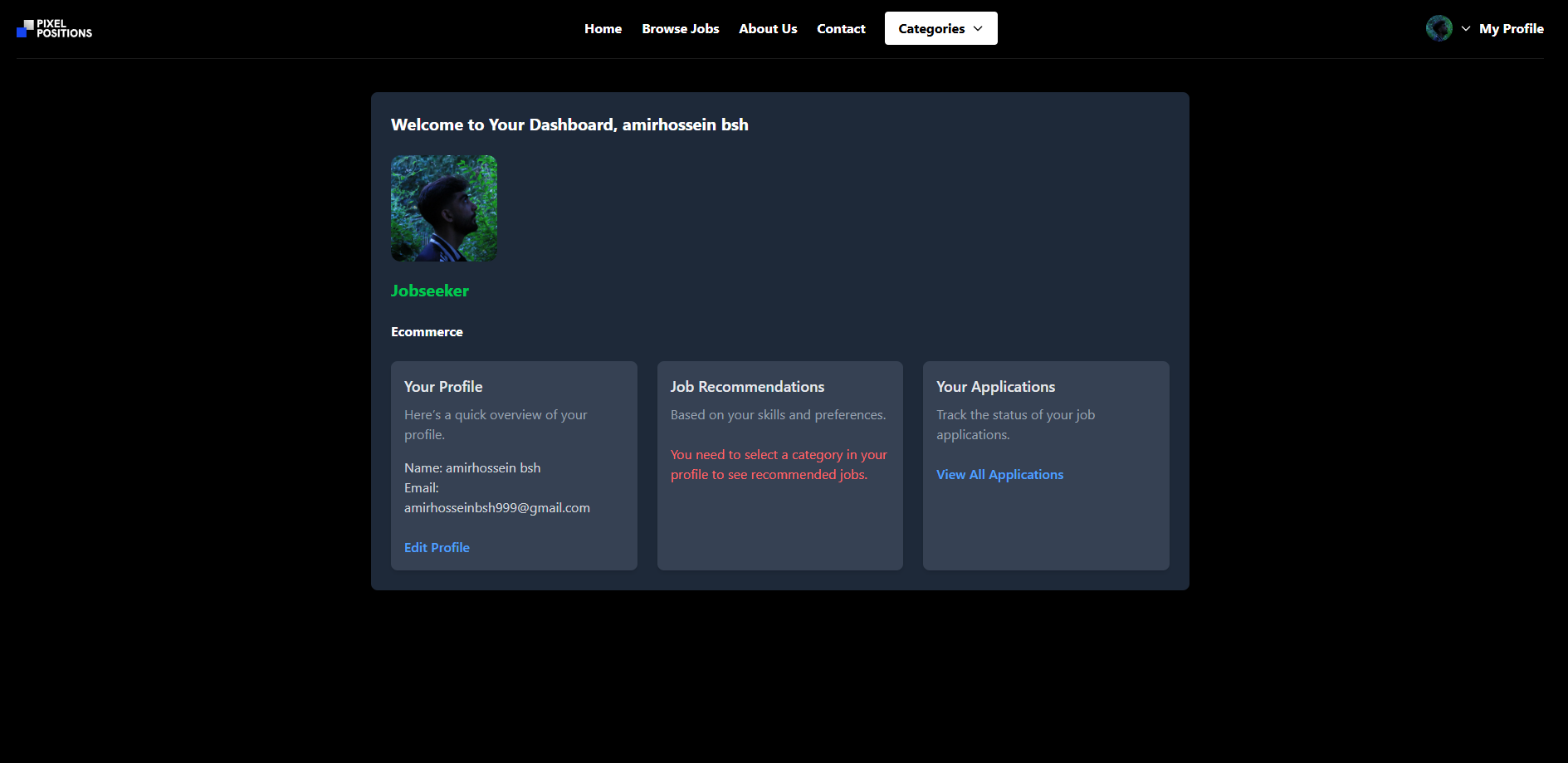Click the small navbar avatar image

[x=1439, y=28]
